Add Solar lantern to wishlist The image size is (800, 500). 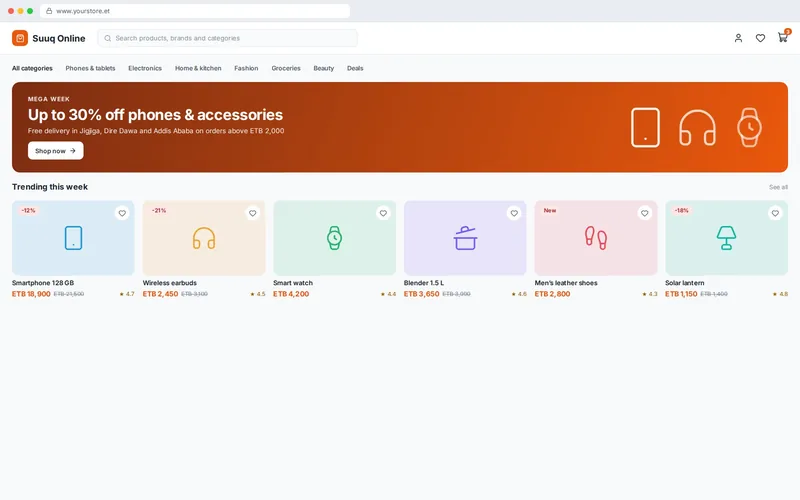point(775,213)
